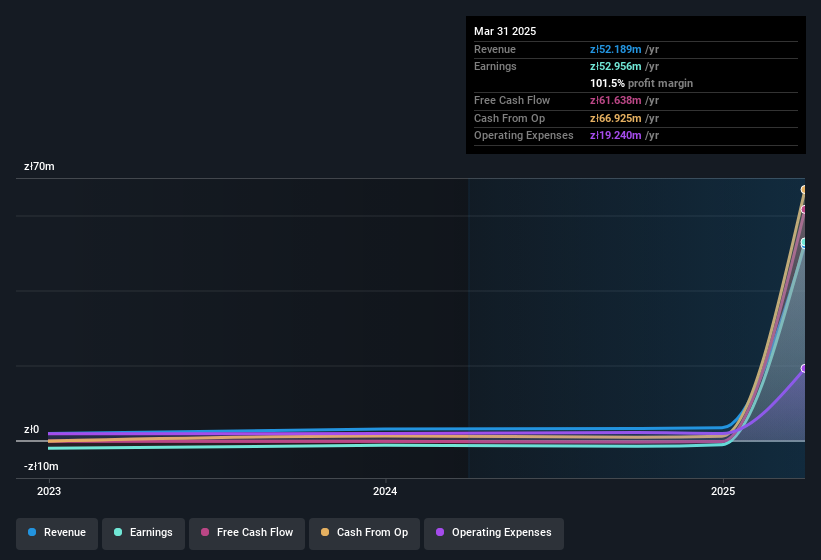Image resolution: width=821 pixels, height=560 pixels.
Task: Toggle the Cash From Op legend button
Action: pyautogui.click(x=364, y=533)
